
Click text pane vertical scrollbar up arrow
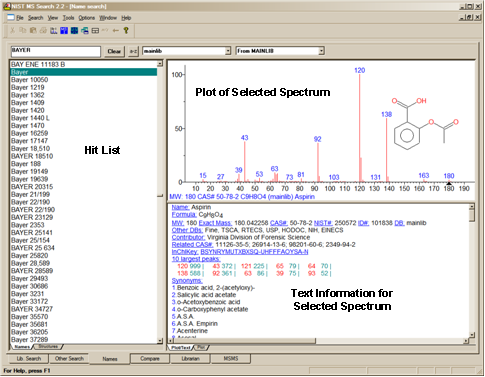click(x=472, y=207)
